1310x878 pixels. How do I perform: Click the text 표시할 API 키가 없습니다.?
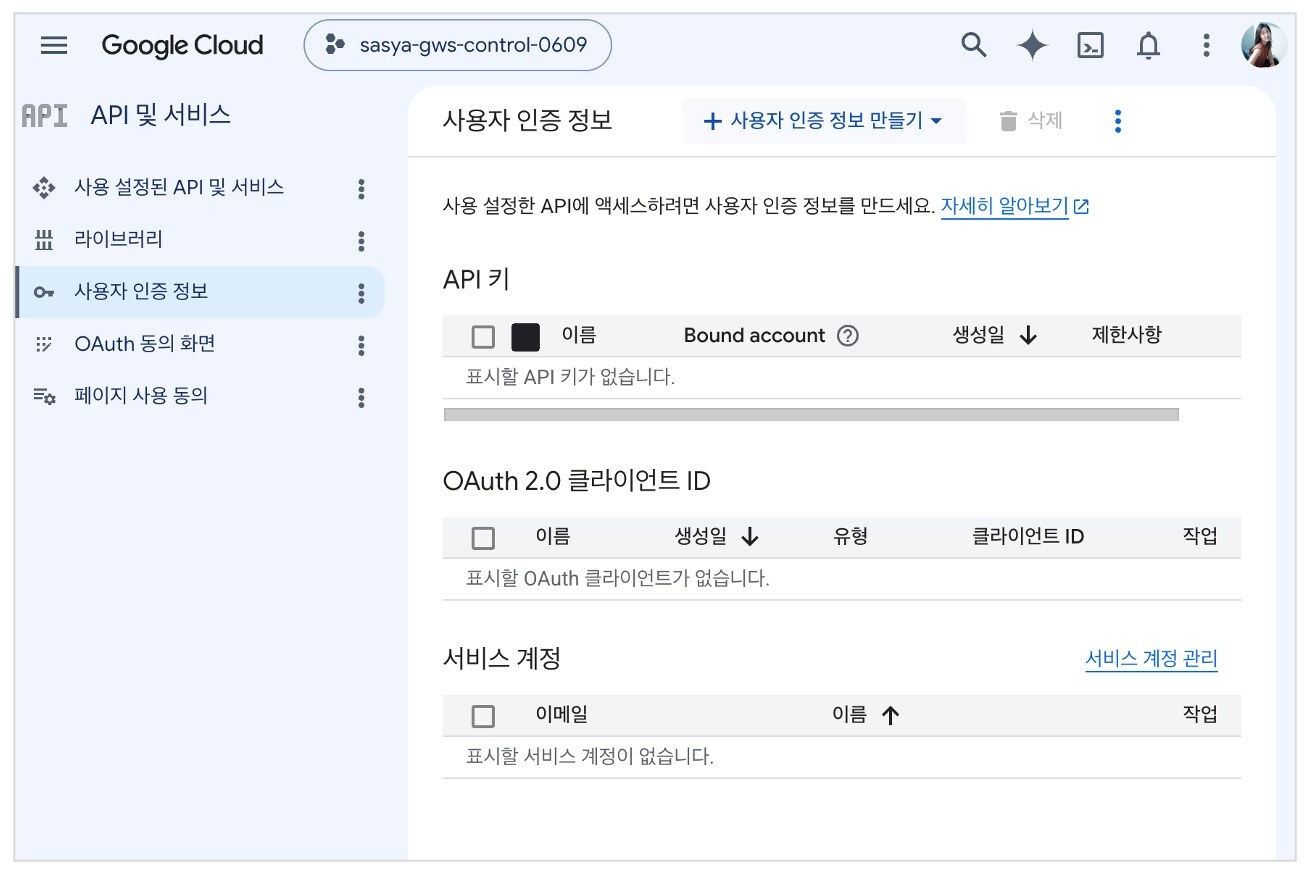click(x=571, y=378)
